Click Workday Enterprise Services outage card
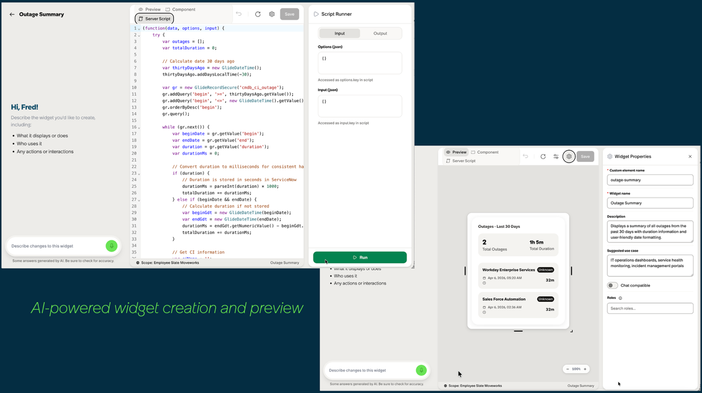Viewport: 702px width, 393px height. [518, 276]
